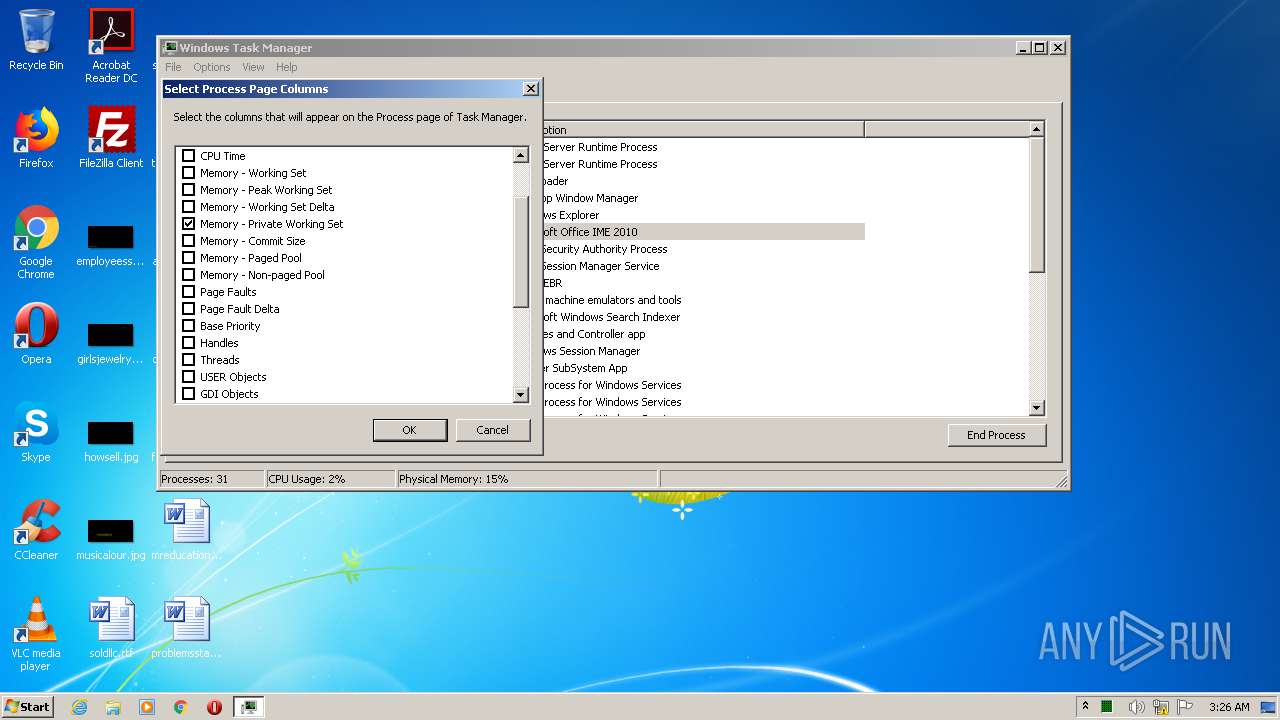
Task: Open the Opera desktop shortcut
Action: [x=36, y=334]
